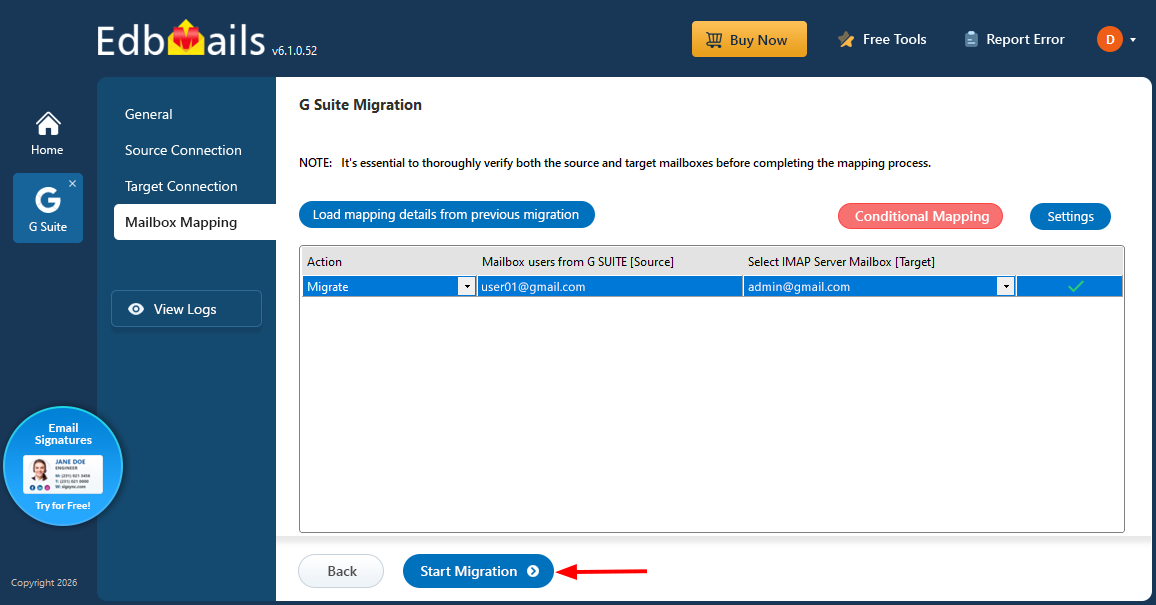Image resolution: width=1156 pixels, height=605 pixels.
Task: Toggle Conditional Mapping
Action: (921, 216)
